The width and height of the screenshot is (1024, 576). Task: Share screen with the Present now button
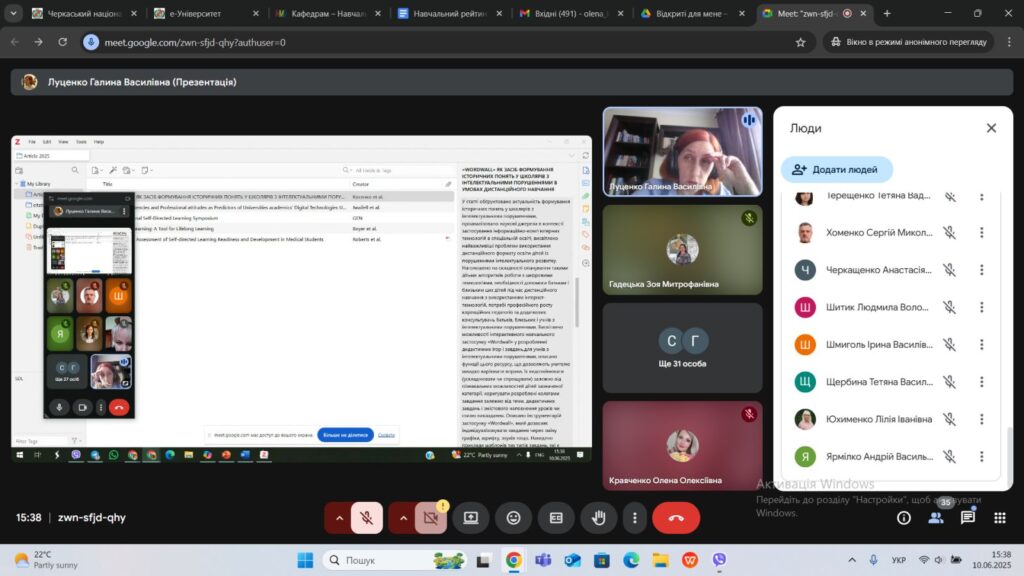[x=471, y=518]
